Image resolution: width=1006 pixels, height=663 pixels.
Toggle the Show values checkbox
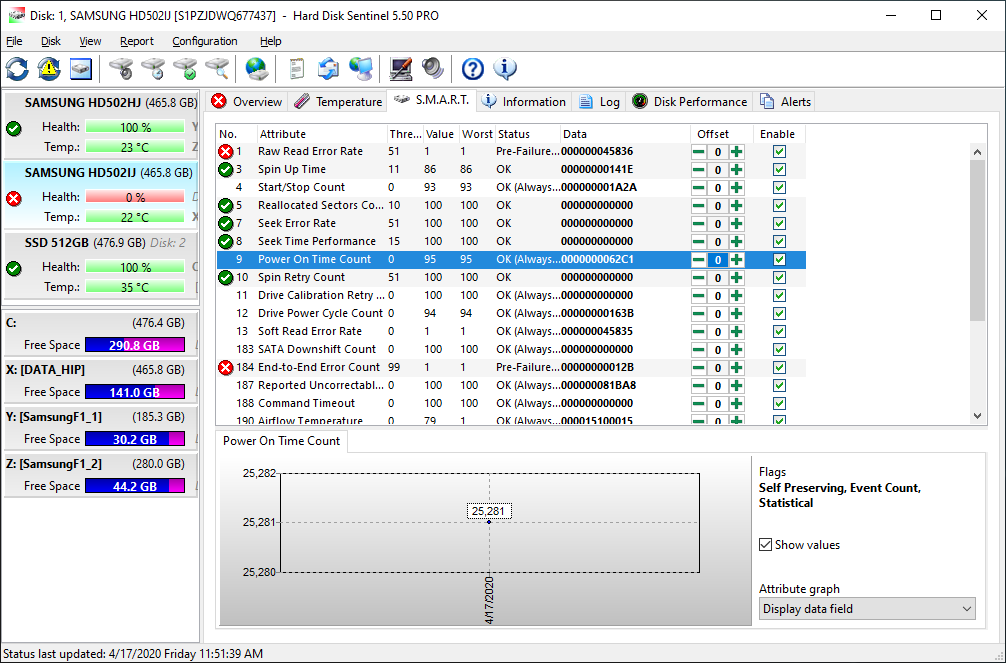[765, 545]
